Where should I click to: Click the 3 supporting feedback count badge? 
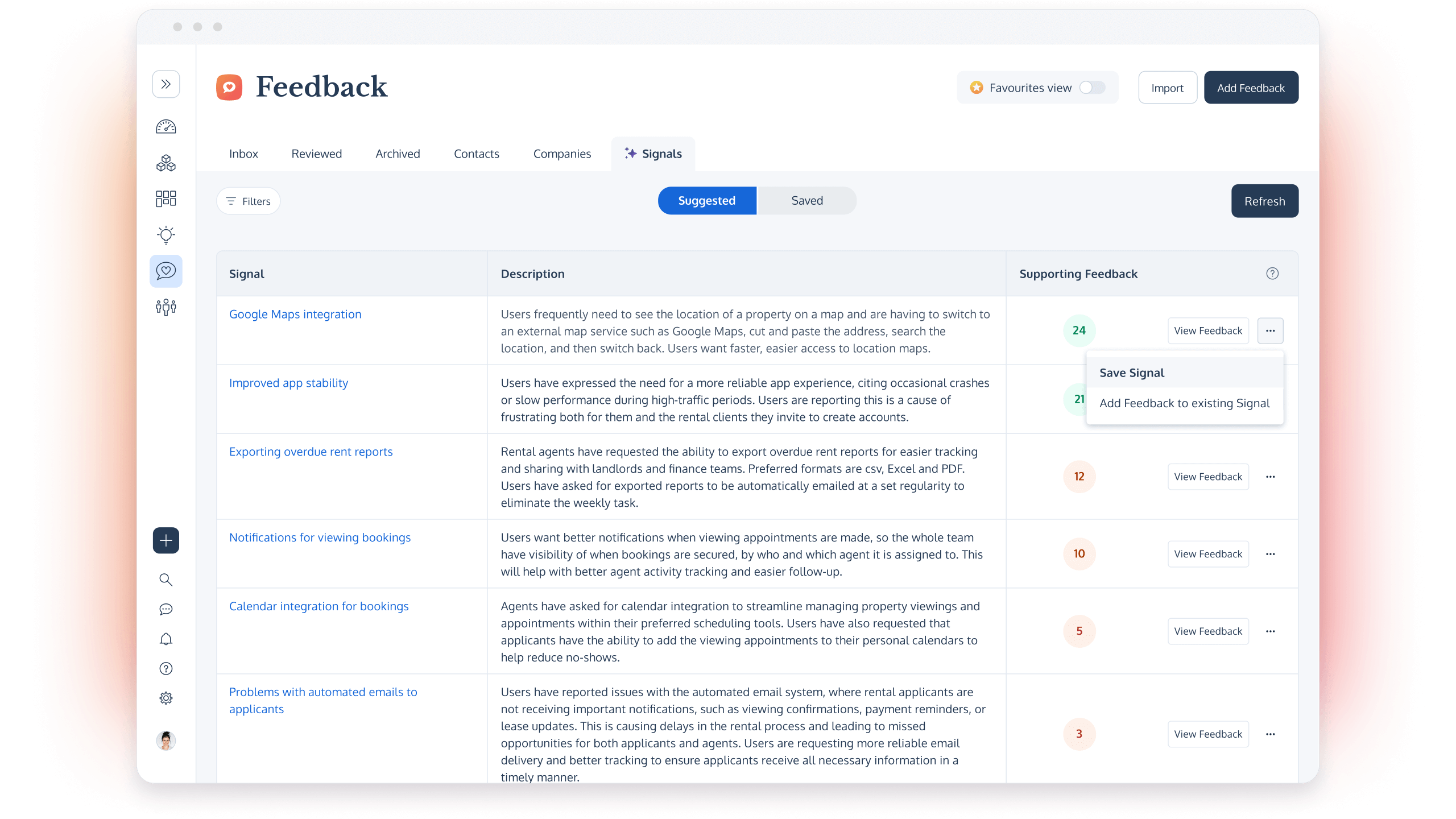pos(1079,734)
